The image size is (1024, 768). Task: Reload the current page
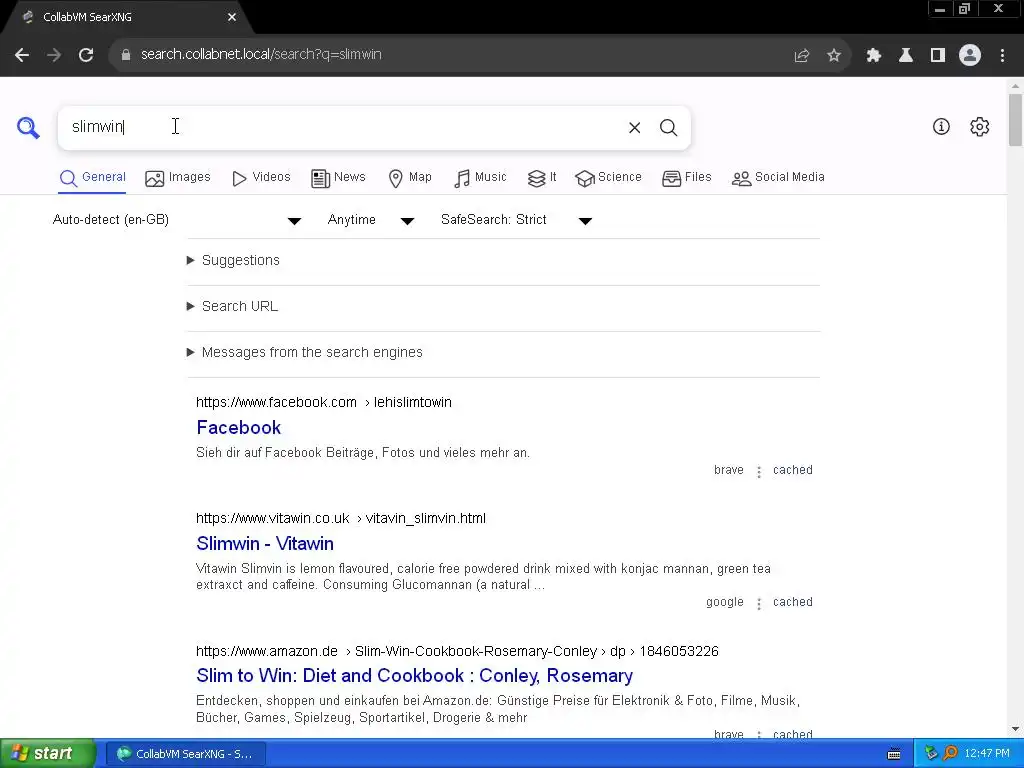[x=86, y=55]
